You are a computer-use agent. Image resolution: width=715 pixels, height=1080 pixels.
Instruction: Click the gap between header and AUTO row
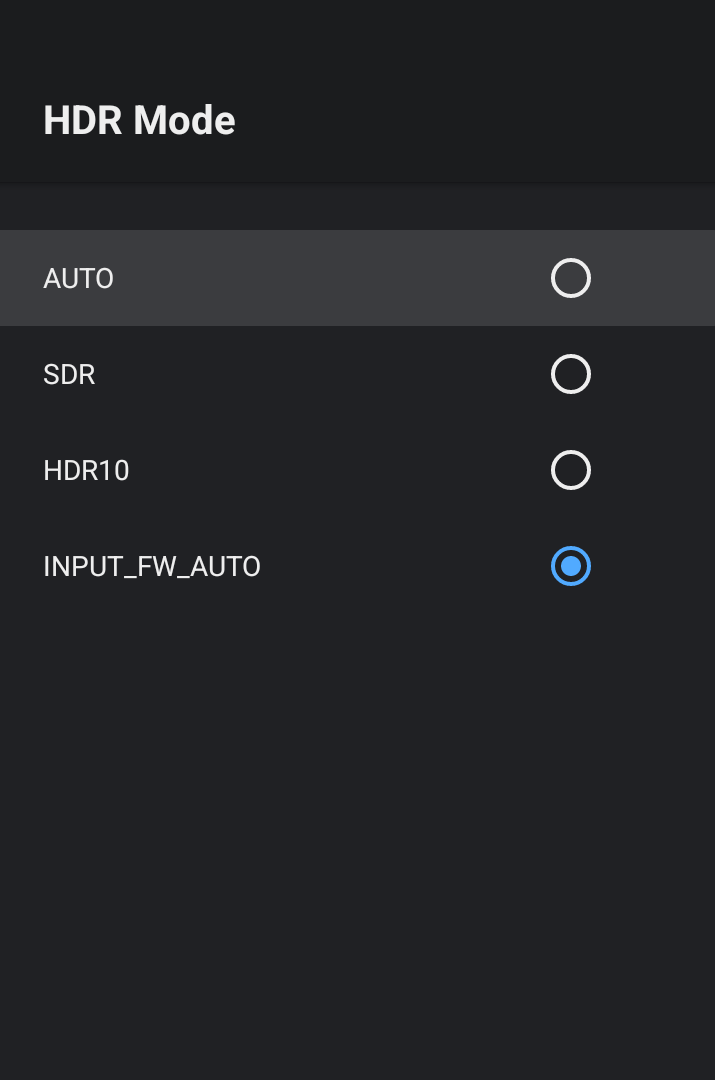[357, 207]
